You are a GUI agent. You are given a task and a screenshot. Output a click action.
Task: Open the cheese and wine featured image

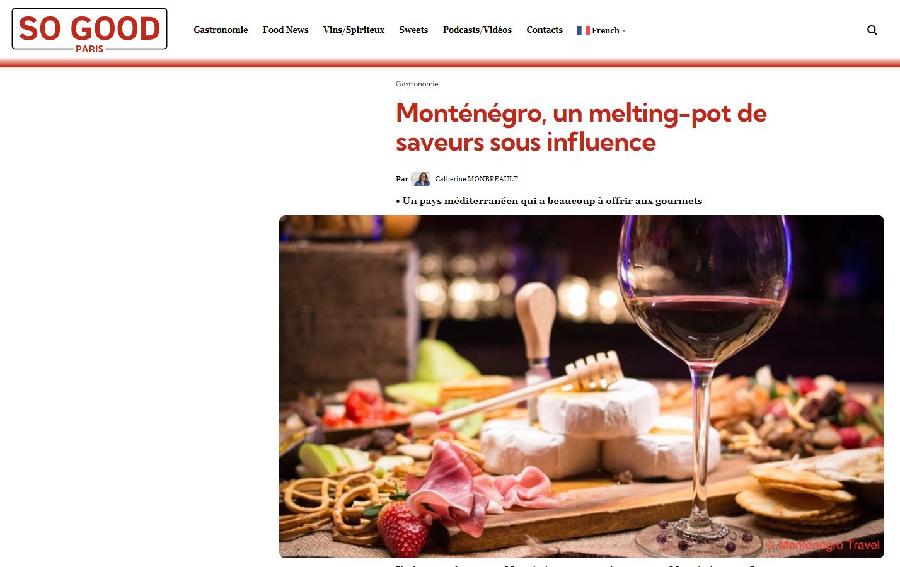581,386
